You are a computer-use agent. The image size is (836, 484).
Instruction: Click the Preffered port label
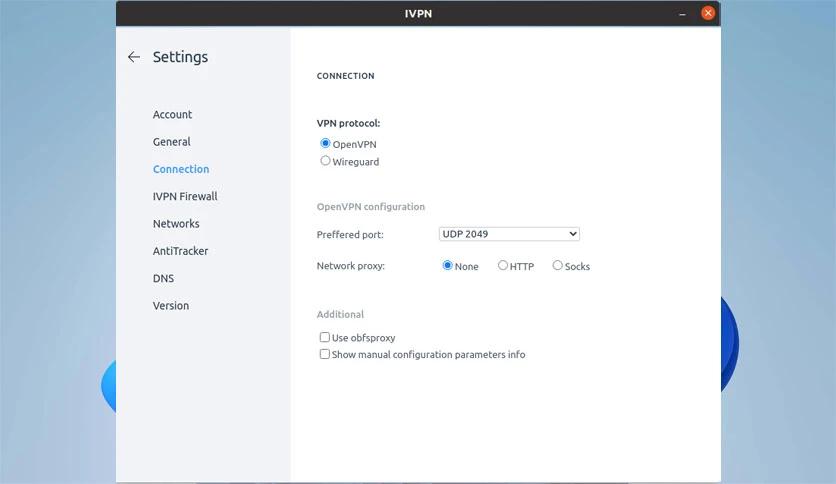pos(350,235)
